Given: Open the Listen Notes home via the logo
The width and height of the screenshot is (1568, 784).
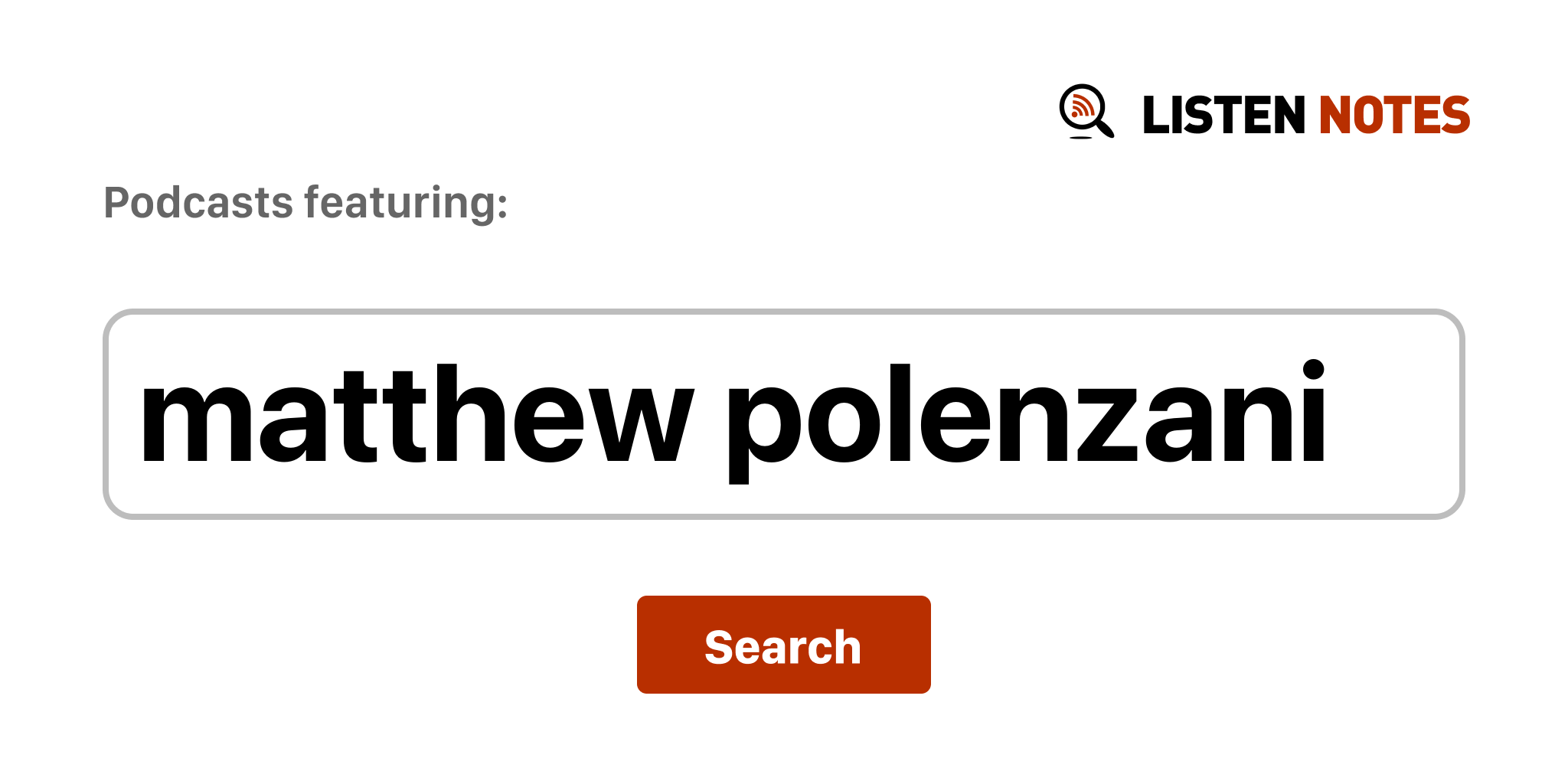Looking at the screenshot, I should click(1263, 113).
